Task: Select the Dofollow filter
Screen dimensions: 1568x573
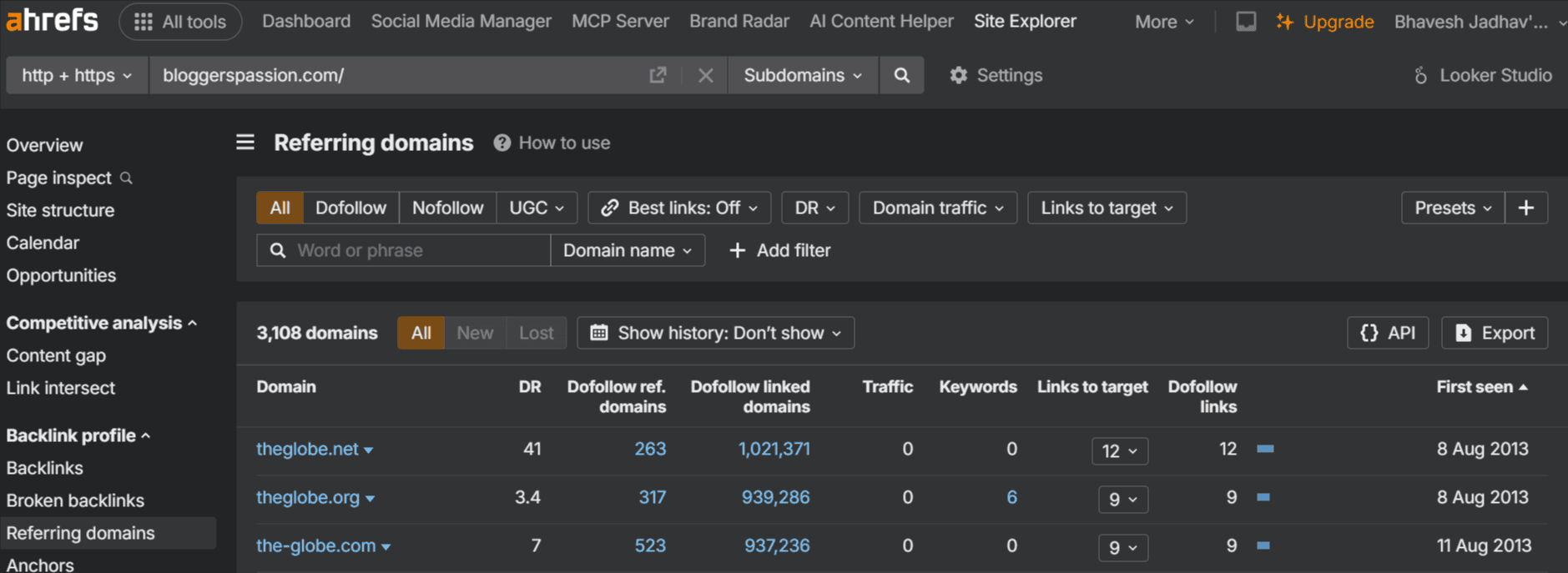Action: click(x=351, y=208)
